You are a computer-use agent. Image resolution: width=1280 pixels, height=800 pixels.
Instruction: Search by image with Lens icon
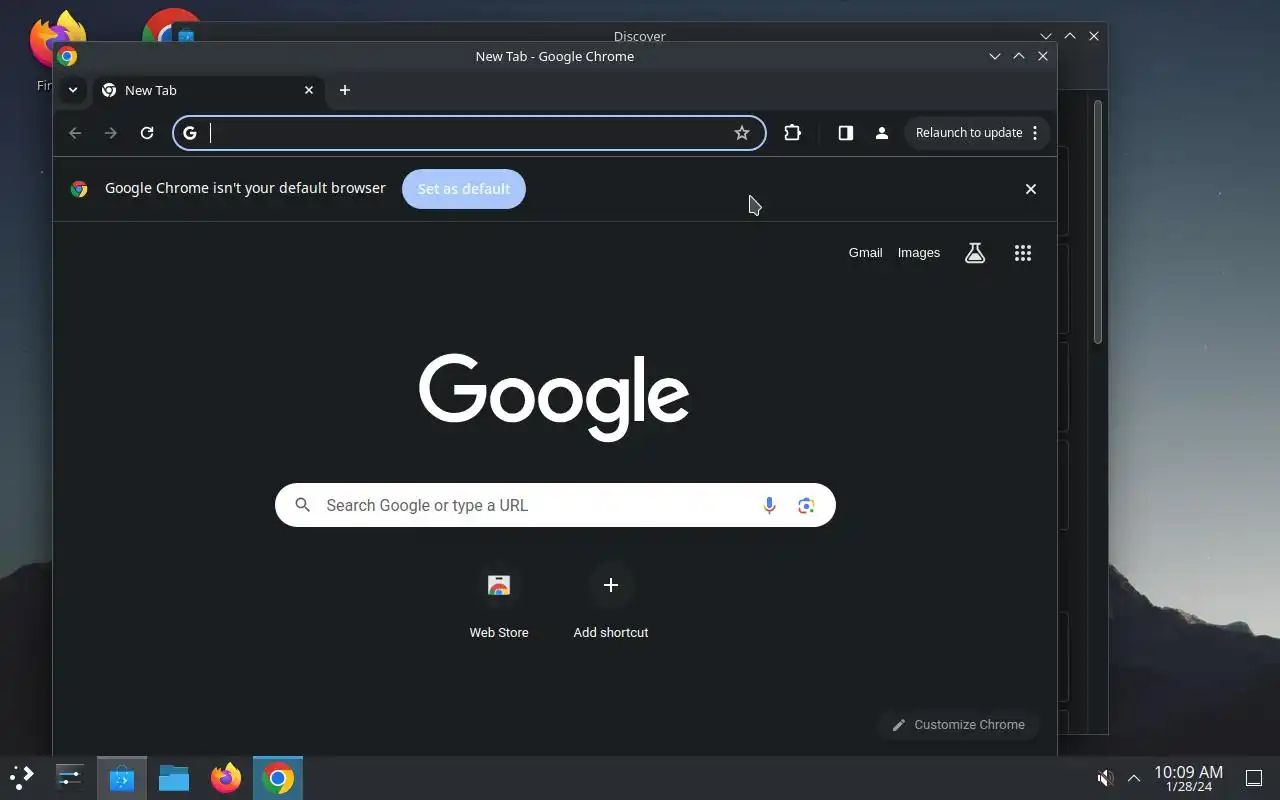[x=806, y=505]
